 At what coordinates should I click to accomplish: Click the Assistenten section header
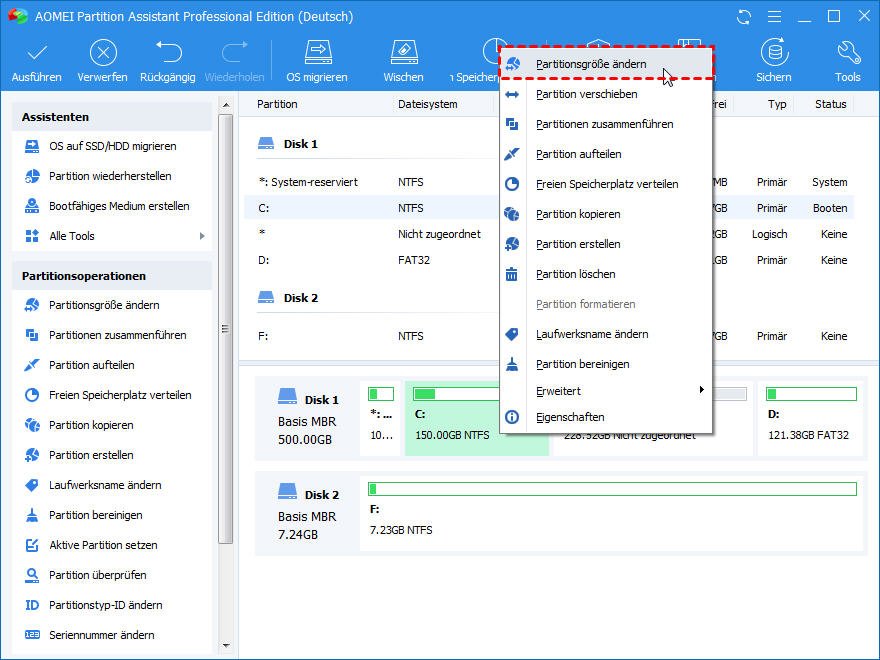tap(112, 117)
